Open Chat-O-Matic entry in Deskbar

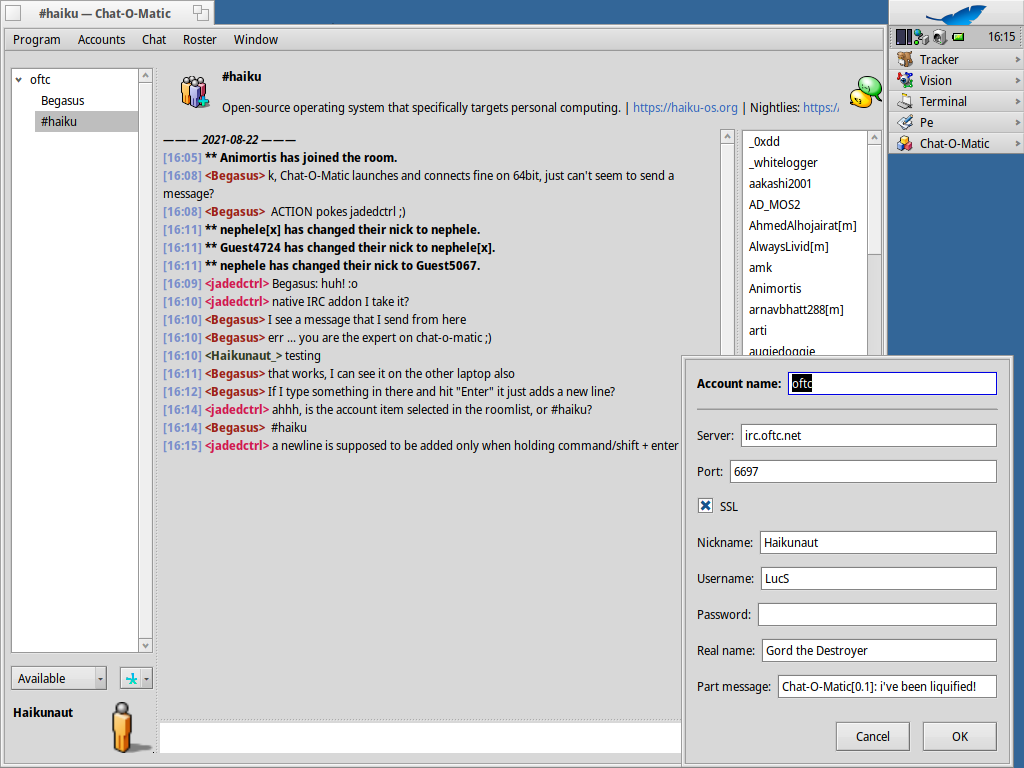pyautogui.click(x=954, y=143)
